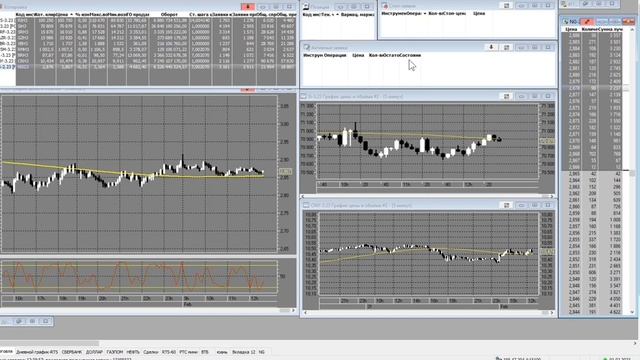Click the lower right chart window title icon
The height and width of the screenshot is (360, 640).
pos(306,205)
